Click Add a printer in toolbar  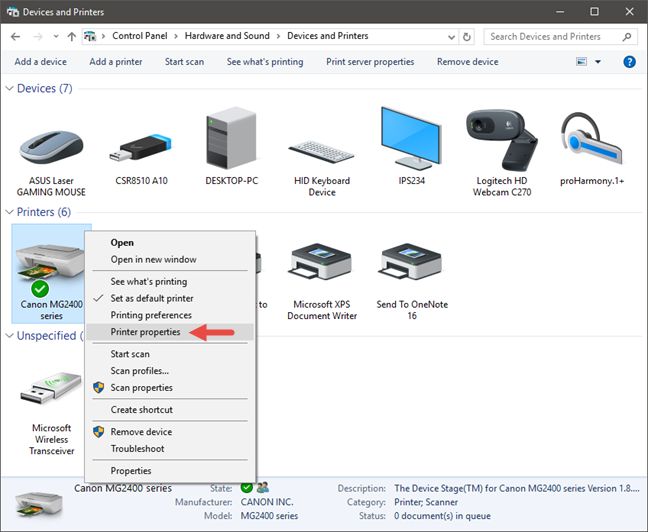116,62
